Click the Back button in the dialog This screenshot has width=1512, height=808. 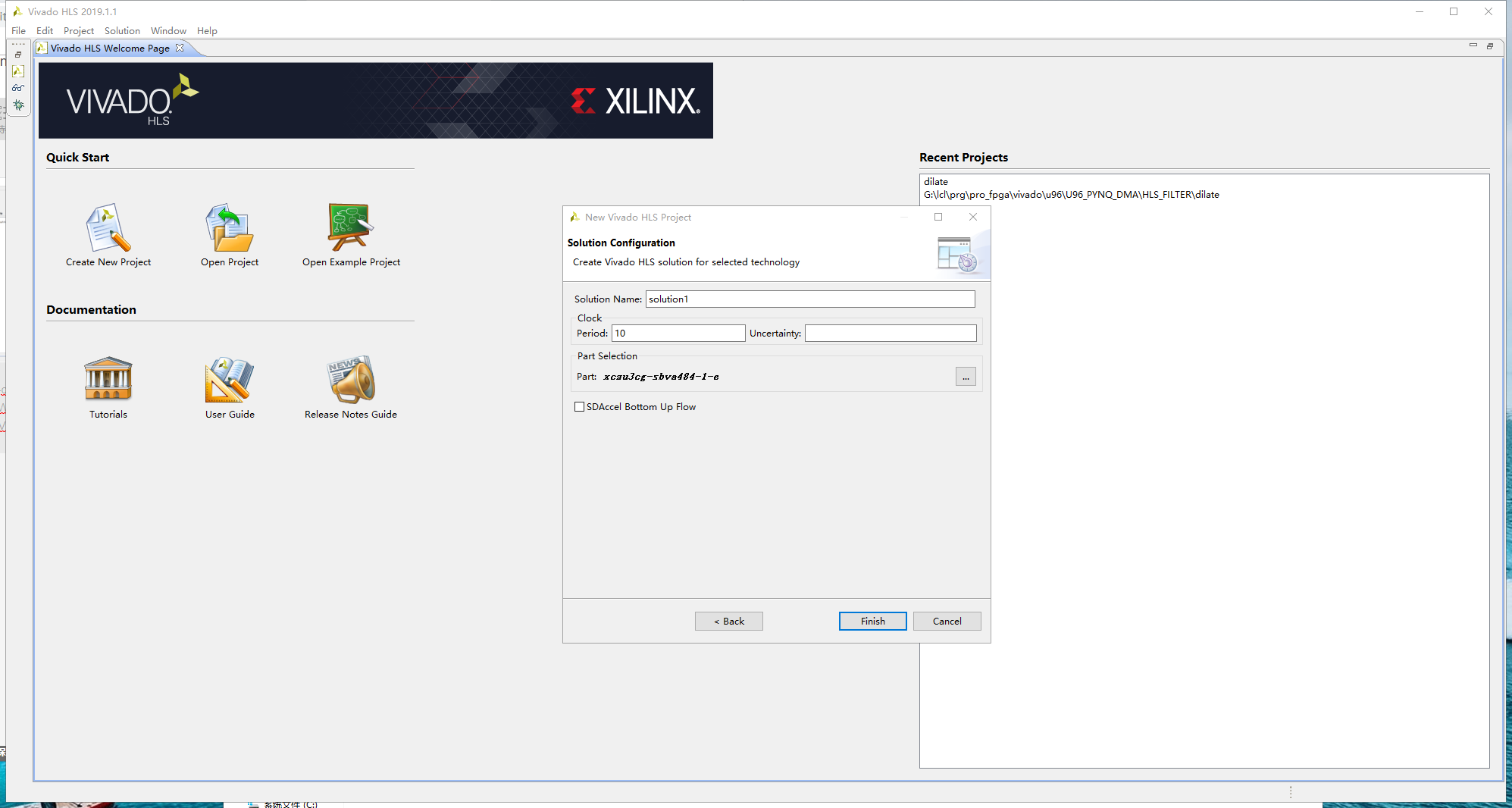tap(728, 622)
